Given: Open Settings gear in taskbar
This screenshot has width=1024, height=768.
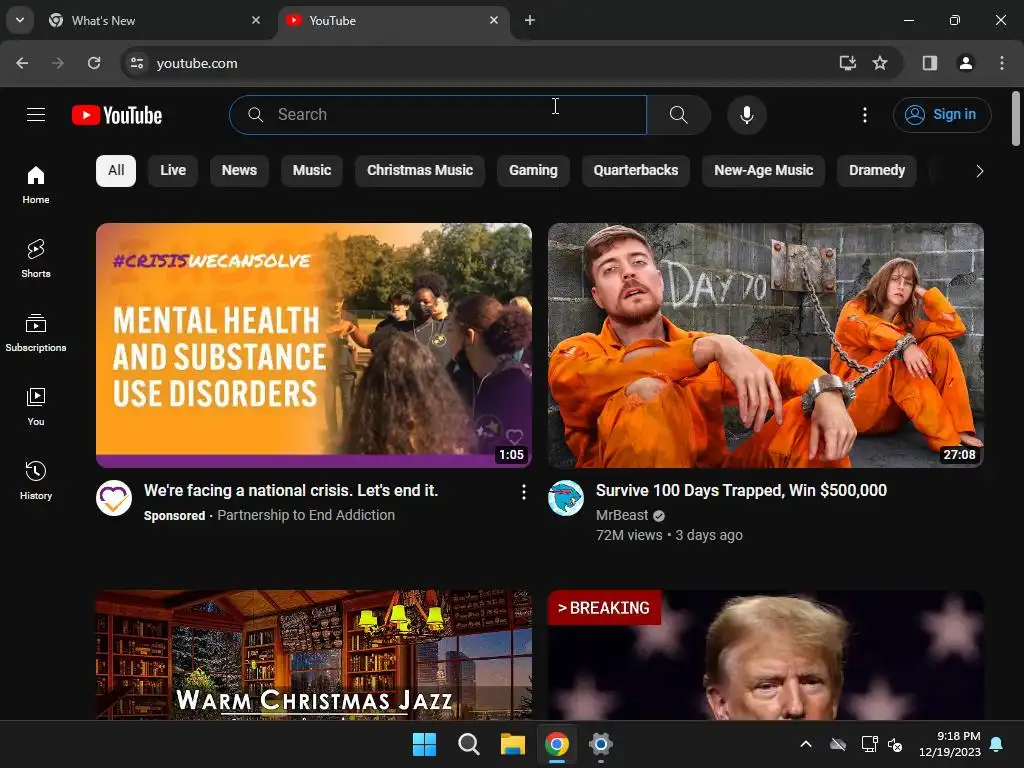Looking at the screenshot, I should 600,744.
